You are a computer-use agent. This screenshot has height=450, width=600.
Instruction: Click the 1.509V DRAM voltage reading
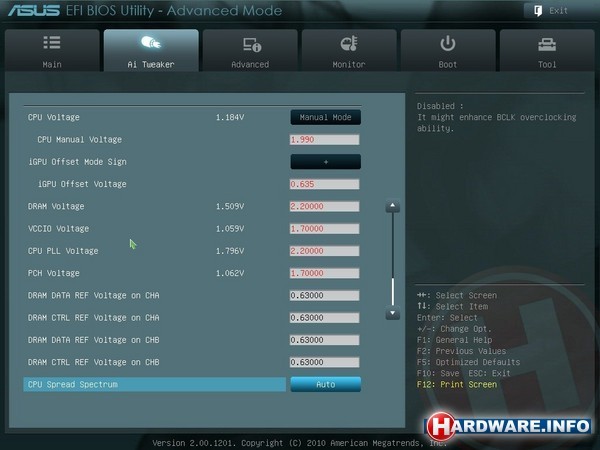[x=230, y=206]
